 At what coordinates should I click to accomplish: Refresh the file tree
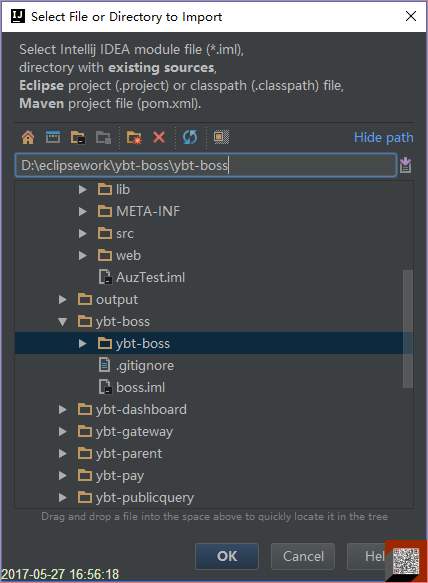pyautogui.click(x=190, y=137)
